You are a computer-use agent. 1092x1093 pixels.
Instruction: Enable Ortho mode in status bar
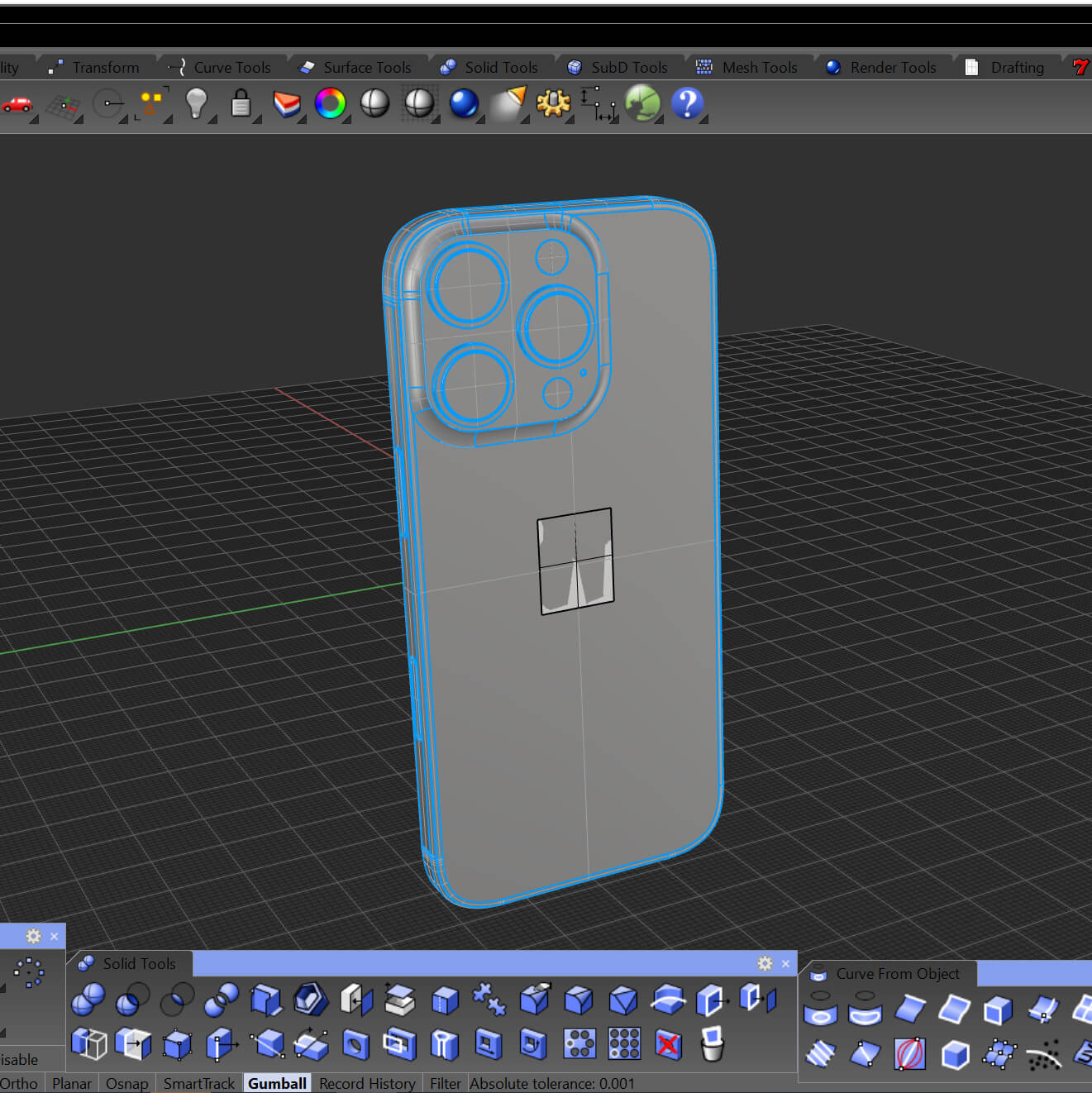(x=19, y=1083)
